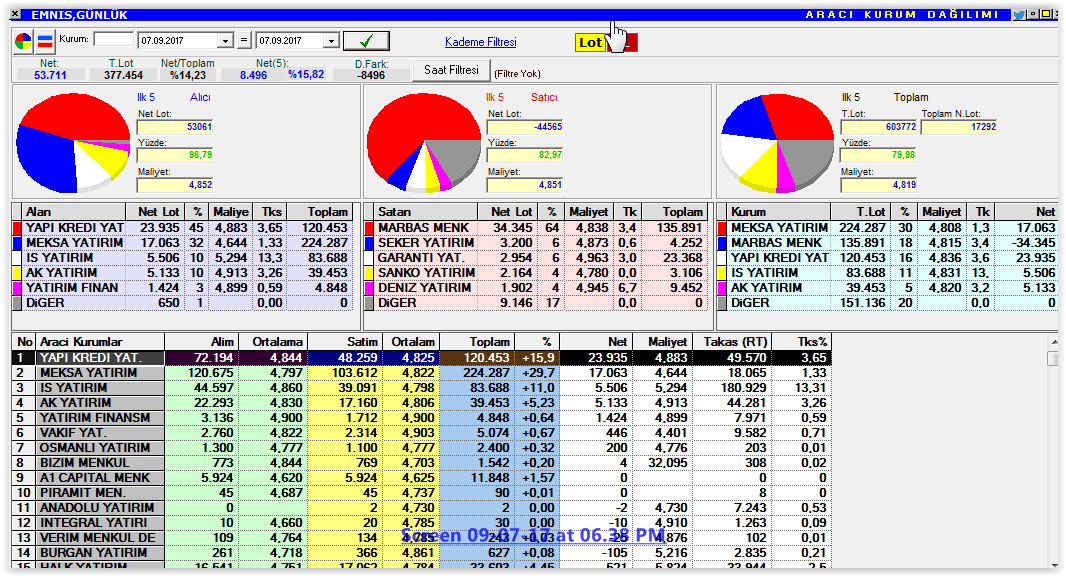This screenshot has width=1066, height=576.
Task: Confirm with the green checkmark button
Action: coord(366,41)
